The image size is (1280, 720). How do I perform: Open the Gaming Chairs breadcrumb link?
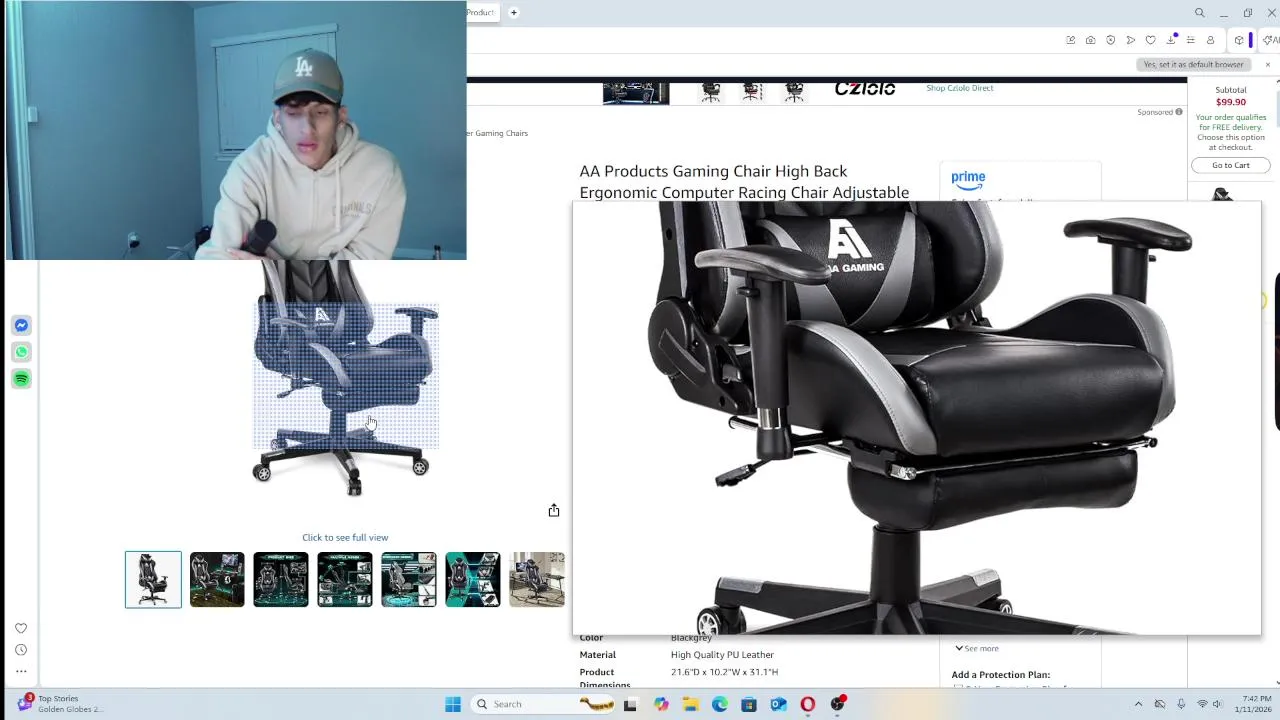tap(498, 133)
